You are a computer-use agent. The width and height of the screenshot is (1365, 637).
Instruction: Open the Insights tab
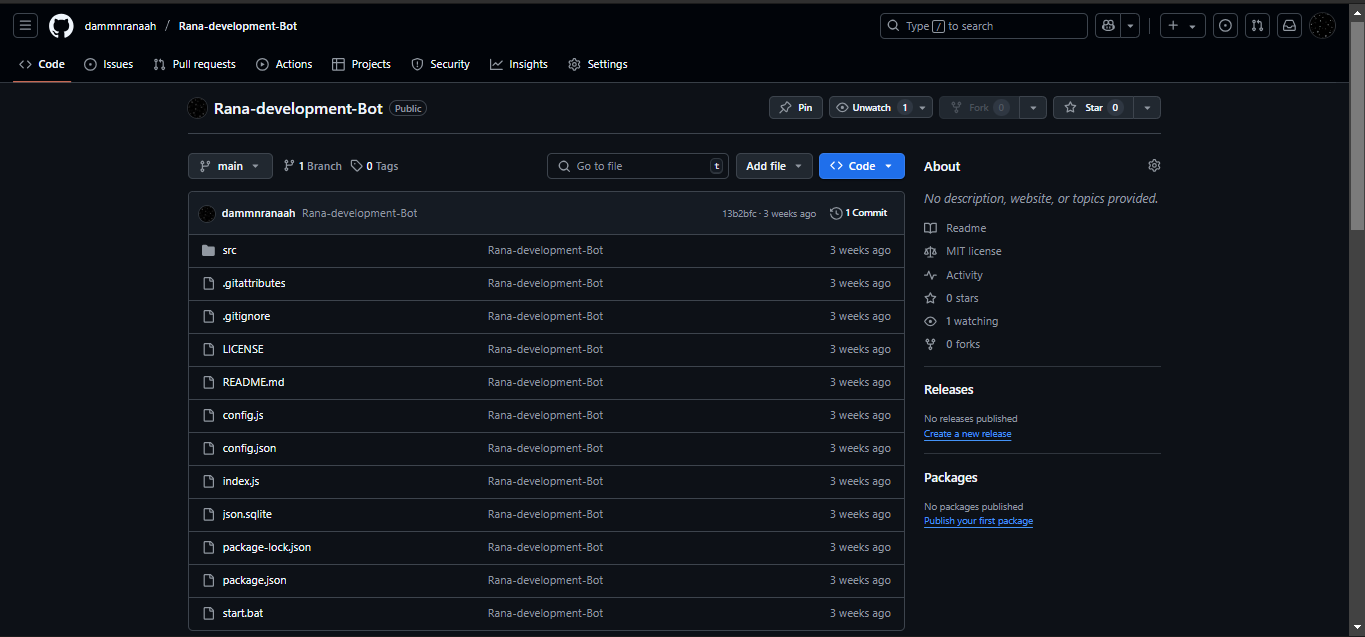(518, 64)
